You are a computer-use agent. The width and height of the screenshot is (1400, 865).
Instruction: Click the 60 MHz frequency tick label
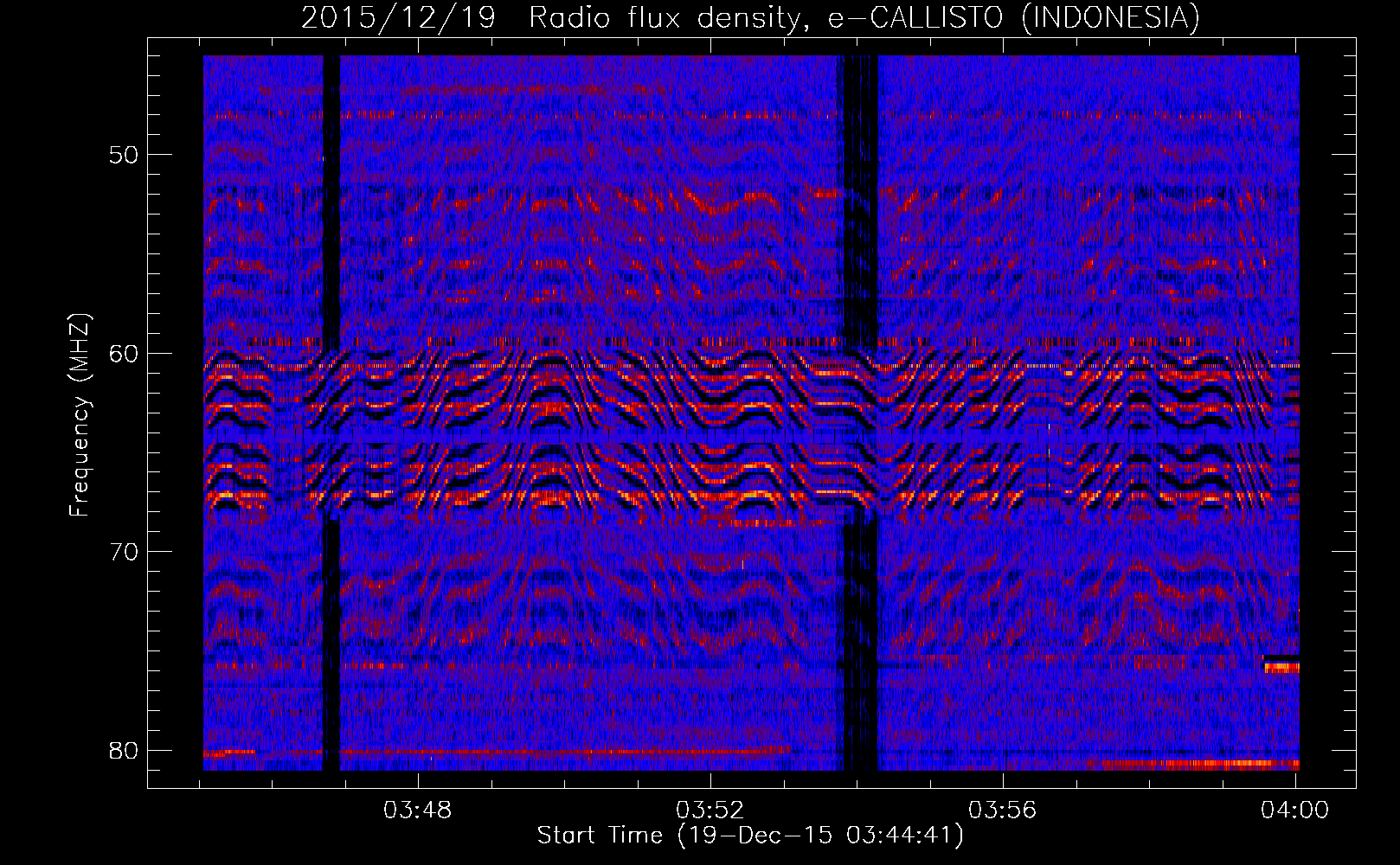[125, 353]
